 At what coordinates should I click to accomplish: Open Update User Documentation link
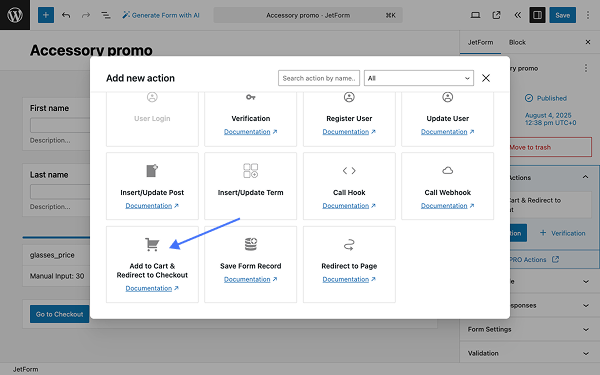tap(447, 132)
